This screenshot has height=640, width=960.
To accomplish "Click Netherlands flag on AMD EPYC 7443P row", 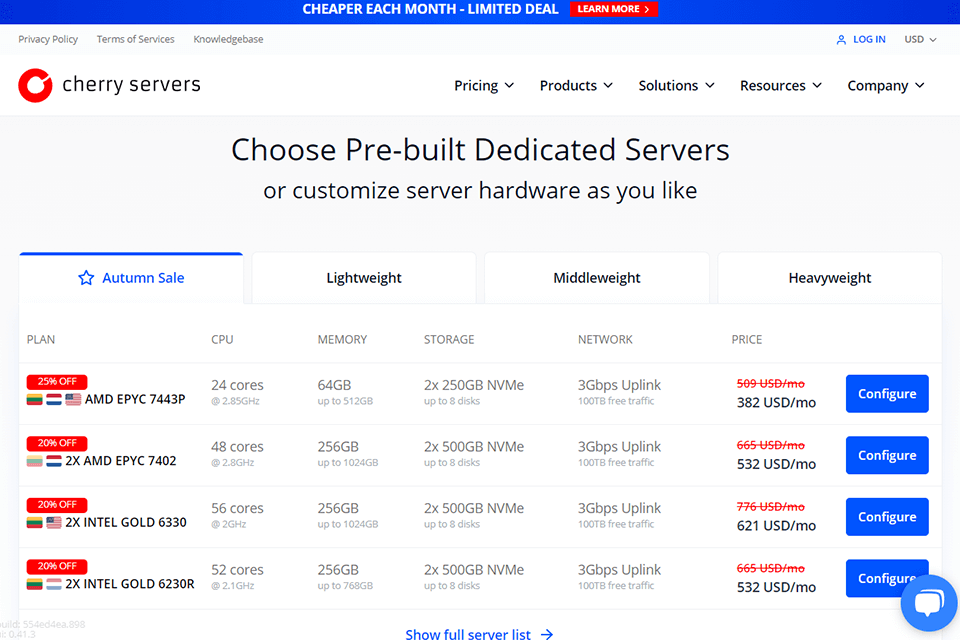I will [x=54, y=400].
